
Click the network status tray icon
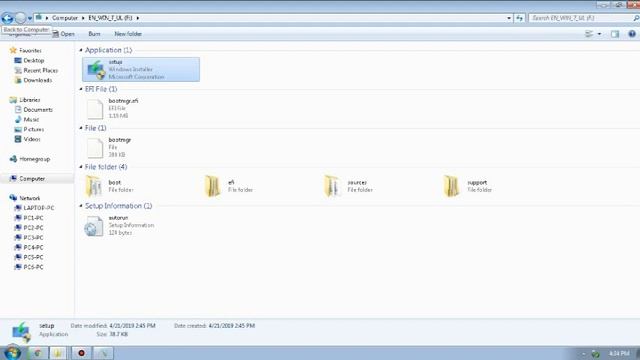pos(596,353)
